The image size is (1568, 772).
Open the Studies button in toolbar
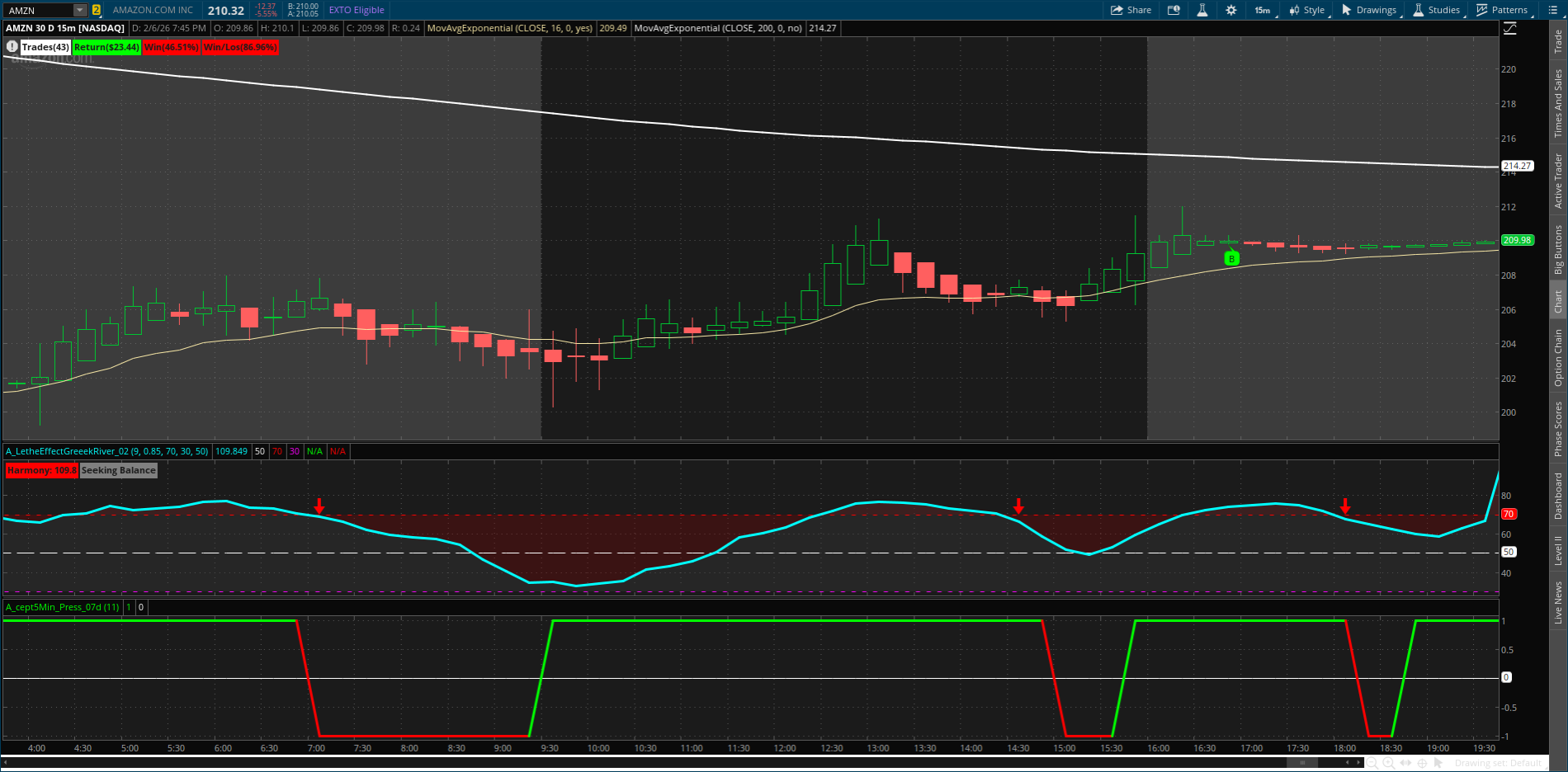click(1437, 10)
